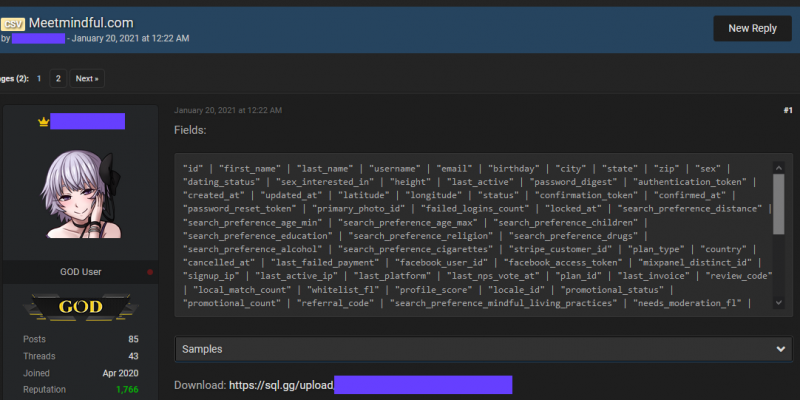Viewport: 800px width, 400px height.
Task: Go to page 1 of the thread
Action: 39,79
